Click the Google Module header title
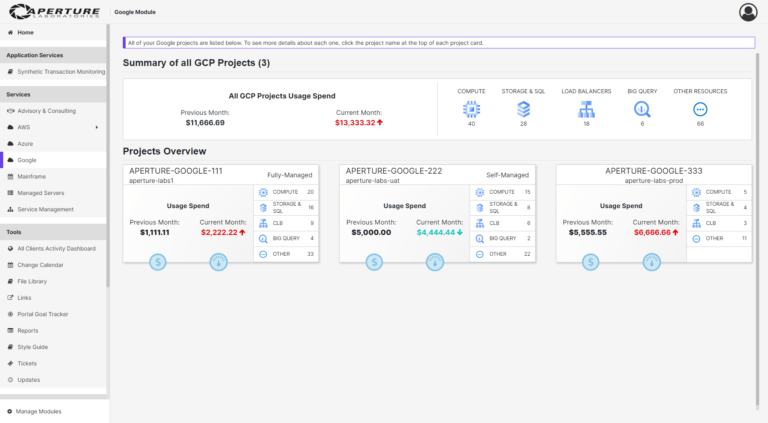Screen dimensions: 768x423 tap(135, 12)
